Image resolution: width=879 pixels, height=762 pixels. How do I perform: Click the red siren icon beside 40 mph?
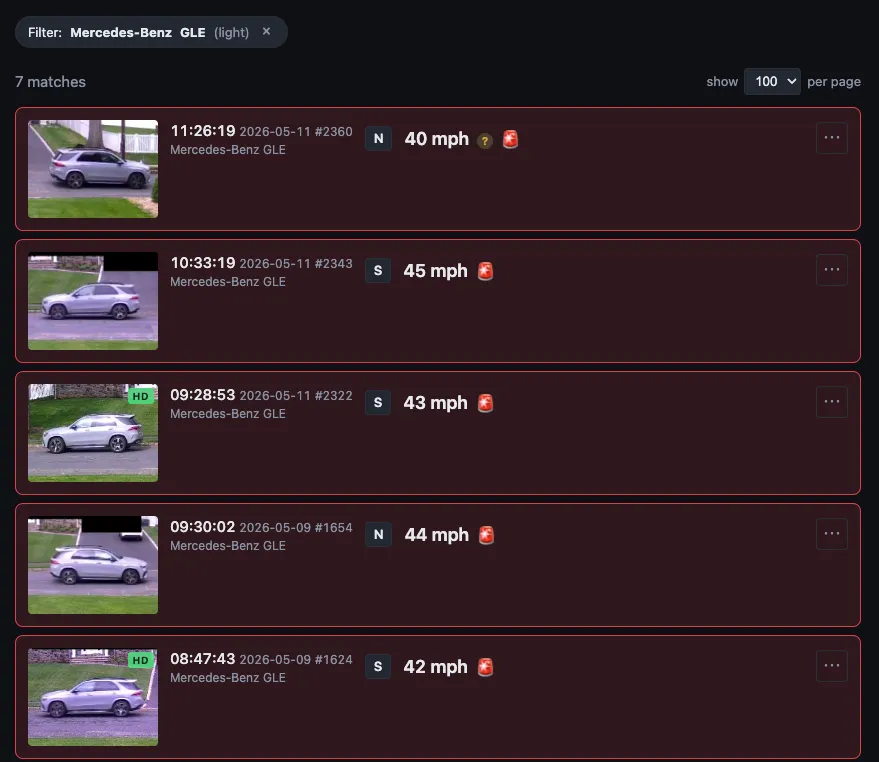510,139
